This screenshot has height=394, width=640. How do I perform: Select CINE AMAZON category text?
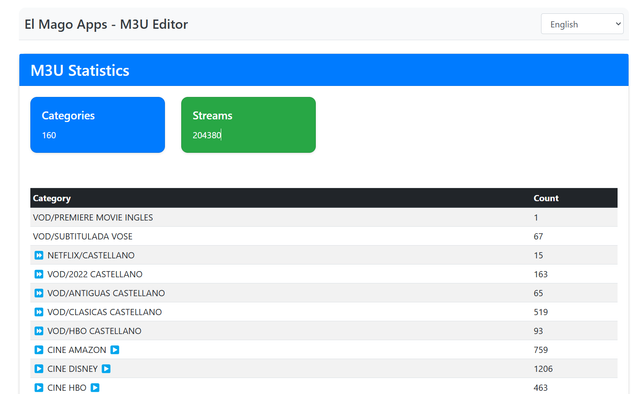click(77, 349)
